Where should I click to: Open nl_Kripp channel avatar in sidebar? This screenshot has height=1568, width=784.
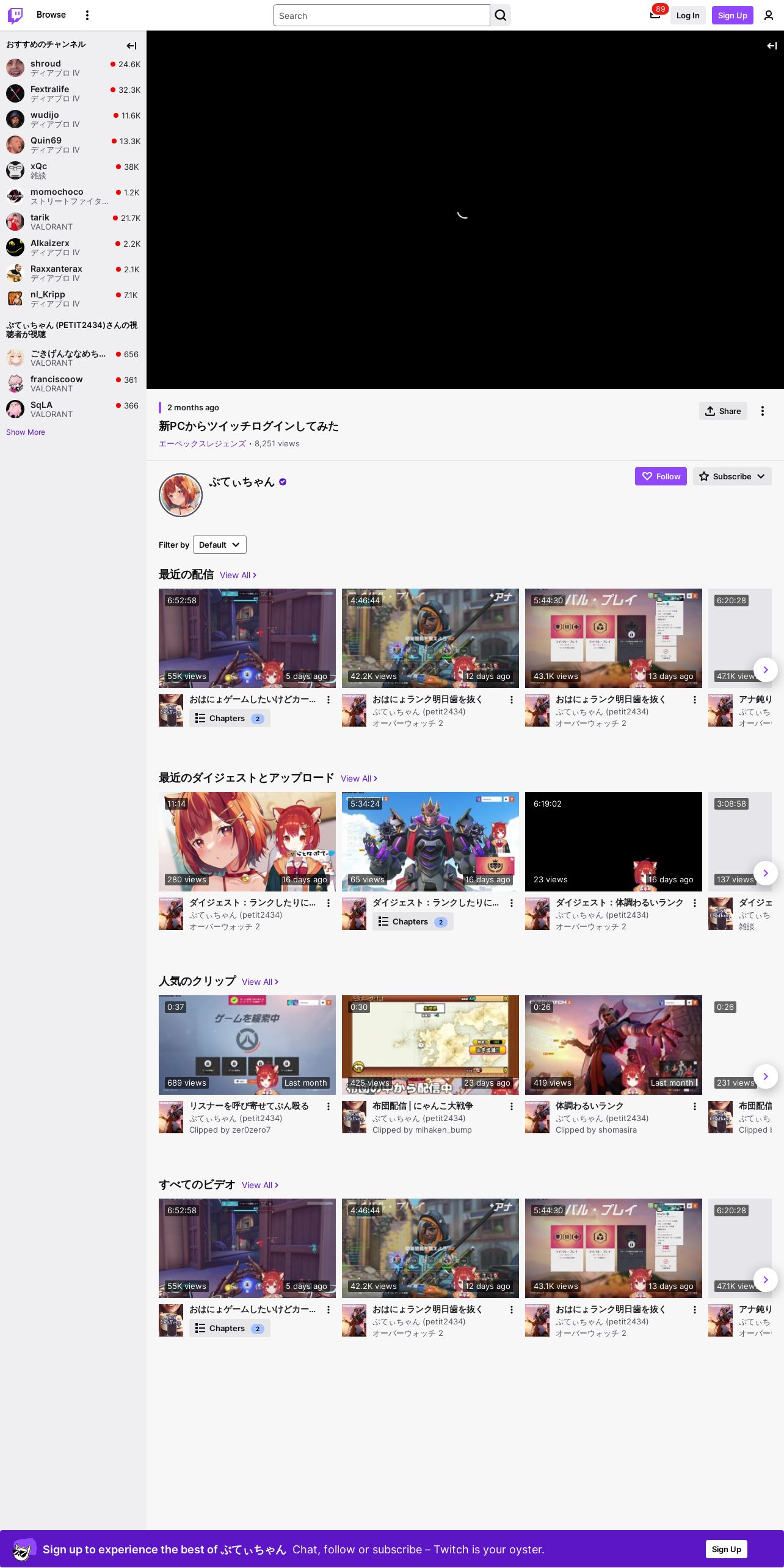pos(15,299)
